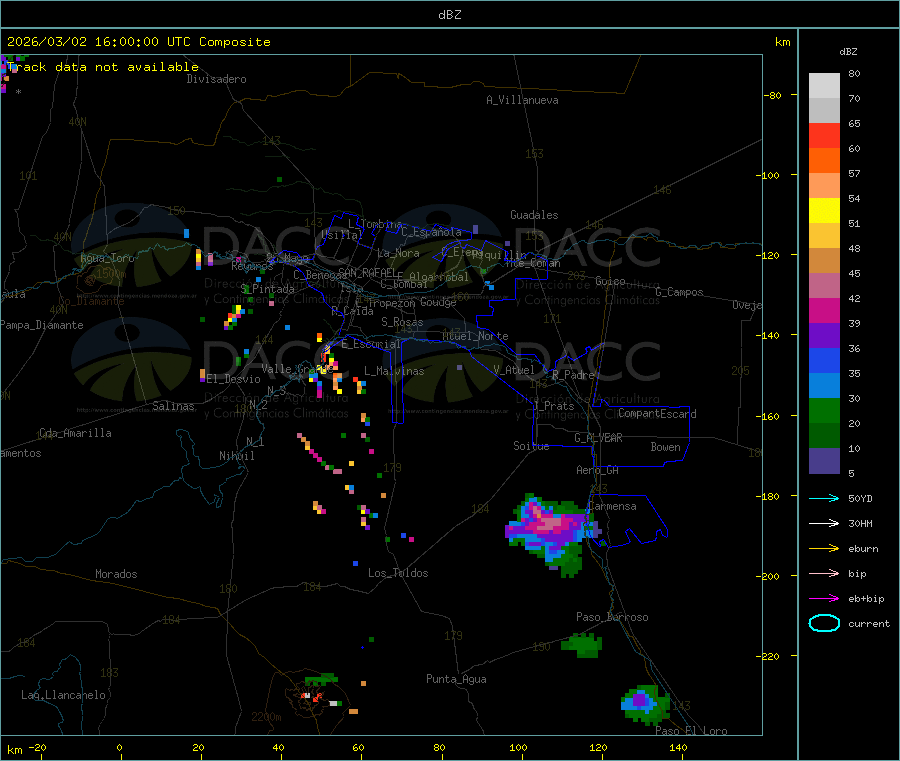Click the dBZ title at top

[449, 15]
